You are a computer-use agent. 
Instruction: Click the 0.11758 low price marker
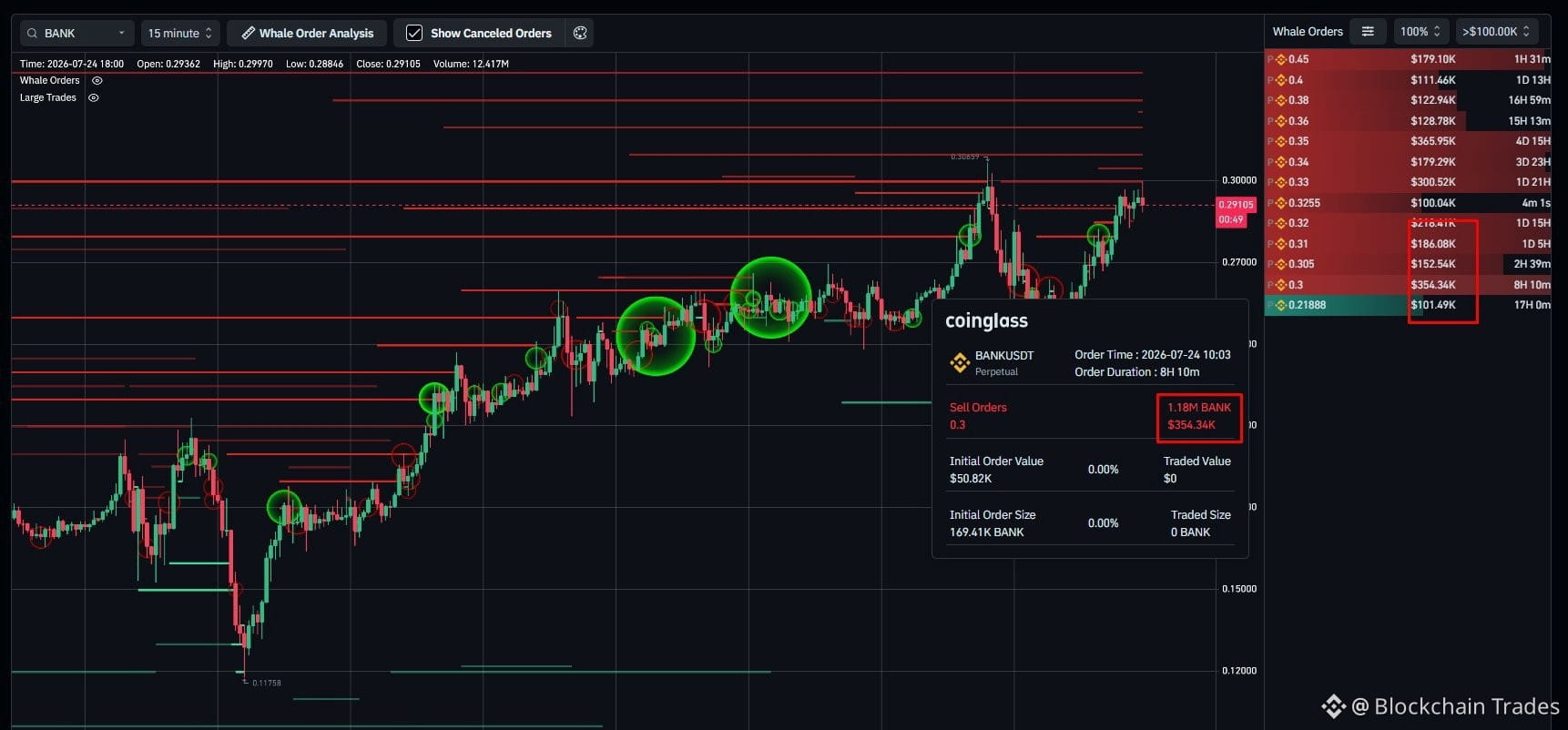tap(267, 683)
